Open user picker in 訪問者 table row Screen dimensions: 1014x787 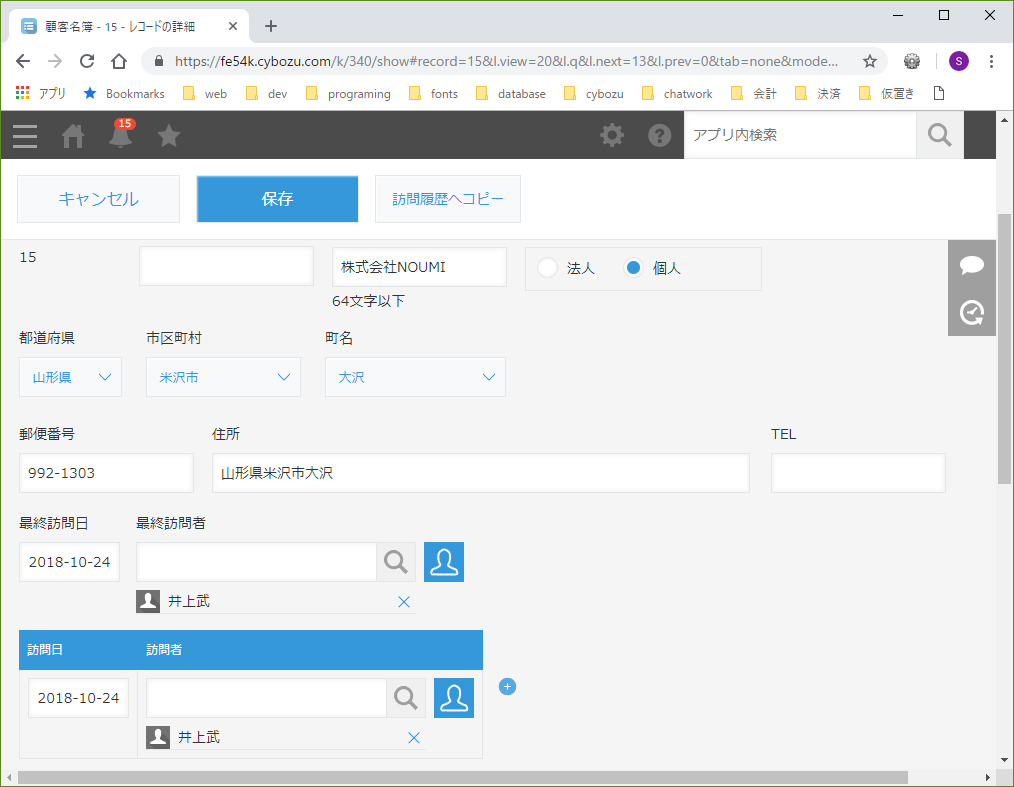point(454,698)
